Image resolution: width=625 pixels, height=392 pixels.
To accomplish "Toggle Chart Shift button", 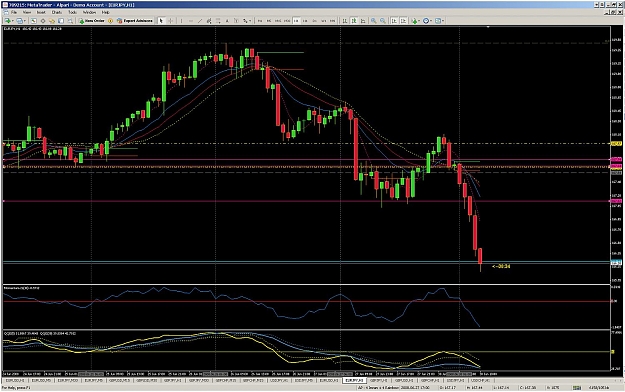I will pyautogui.click(x=403, y=21).
